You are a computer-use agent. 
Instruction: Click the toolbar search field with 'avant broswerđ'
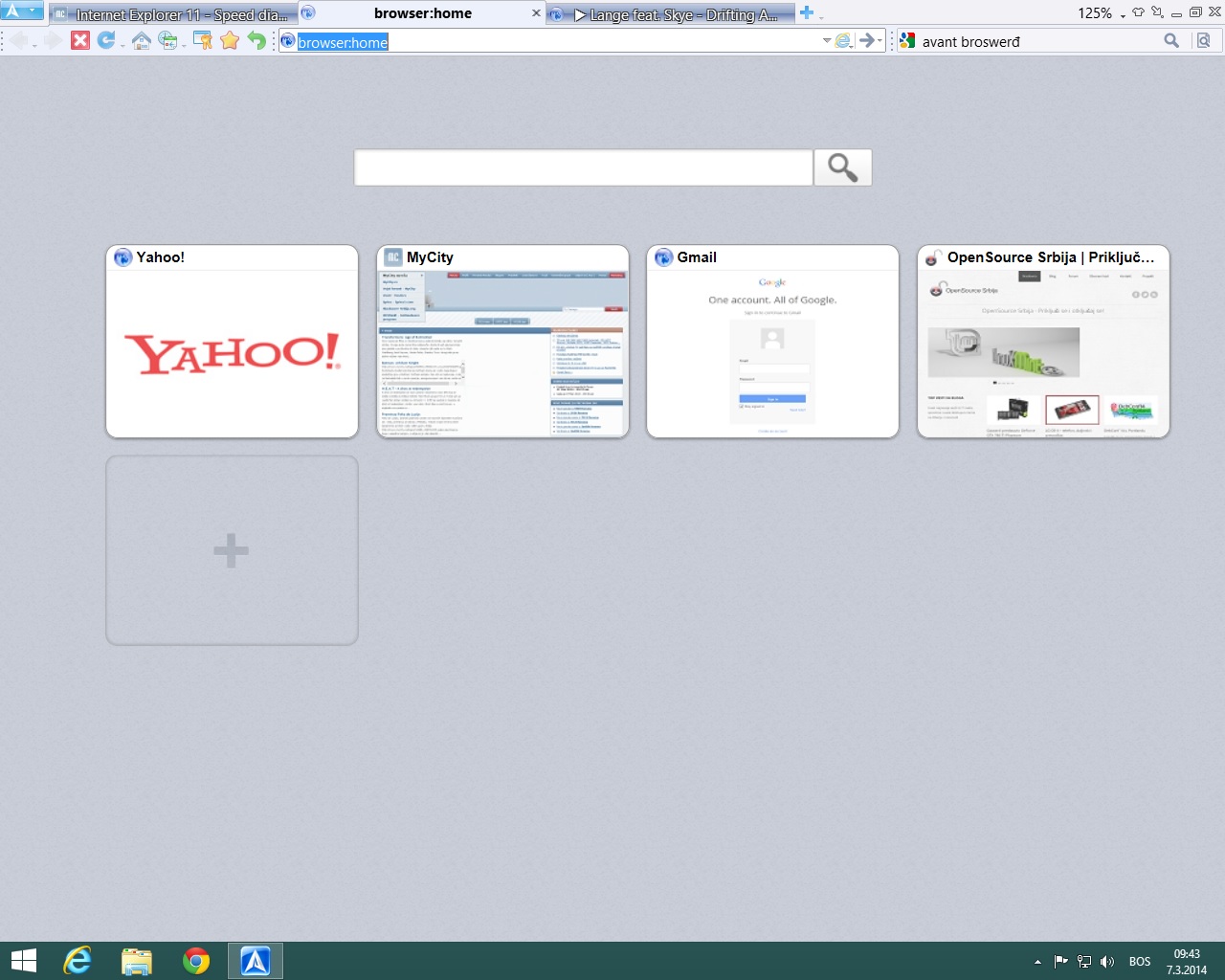click(x=1038, y=41)
